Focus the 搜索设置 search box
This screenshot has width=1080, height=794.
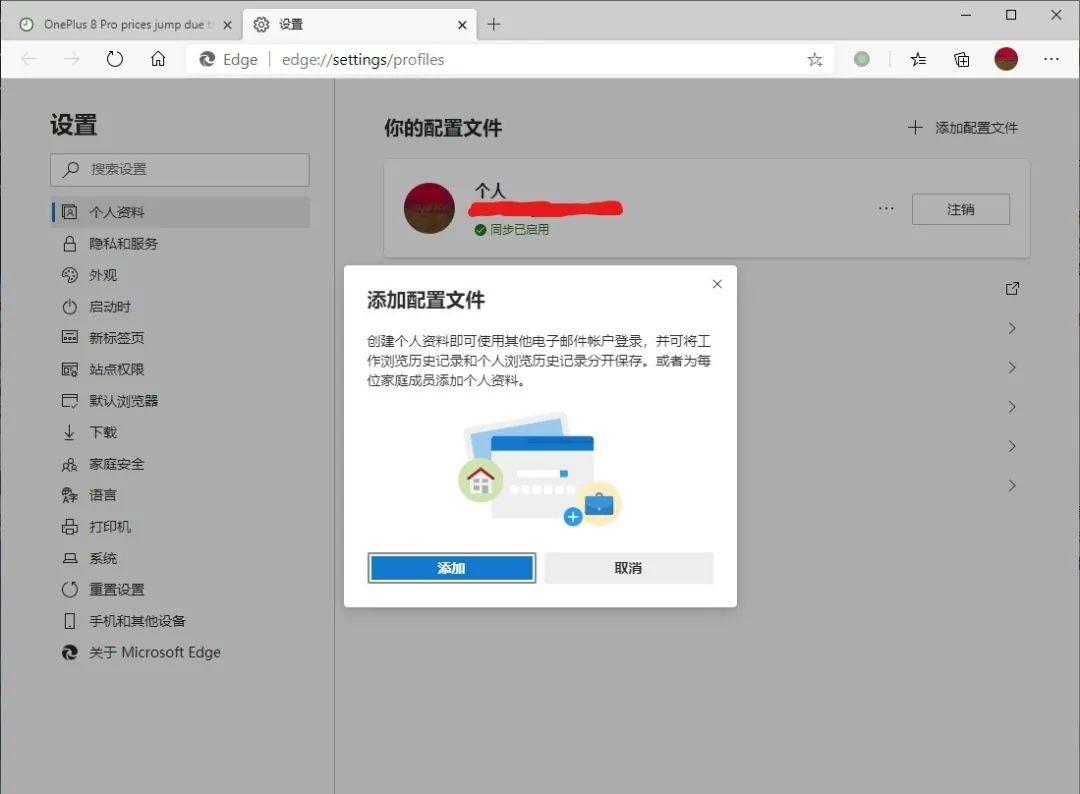click(180, 169)
